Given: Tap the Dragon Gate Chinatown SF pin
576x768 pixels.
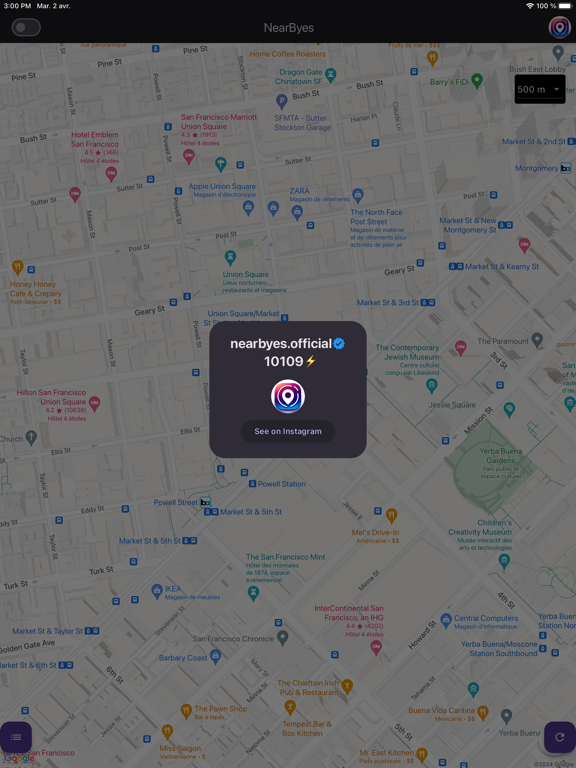Looking at the screenshot, I should [331, 75].
